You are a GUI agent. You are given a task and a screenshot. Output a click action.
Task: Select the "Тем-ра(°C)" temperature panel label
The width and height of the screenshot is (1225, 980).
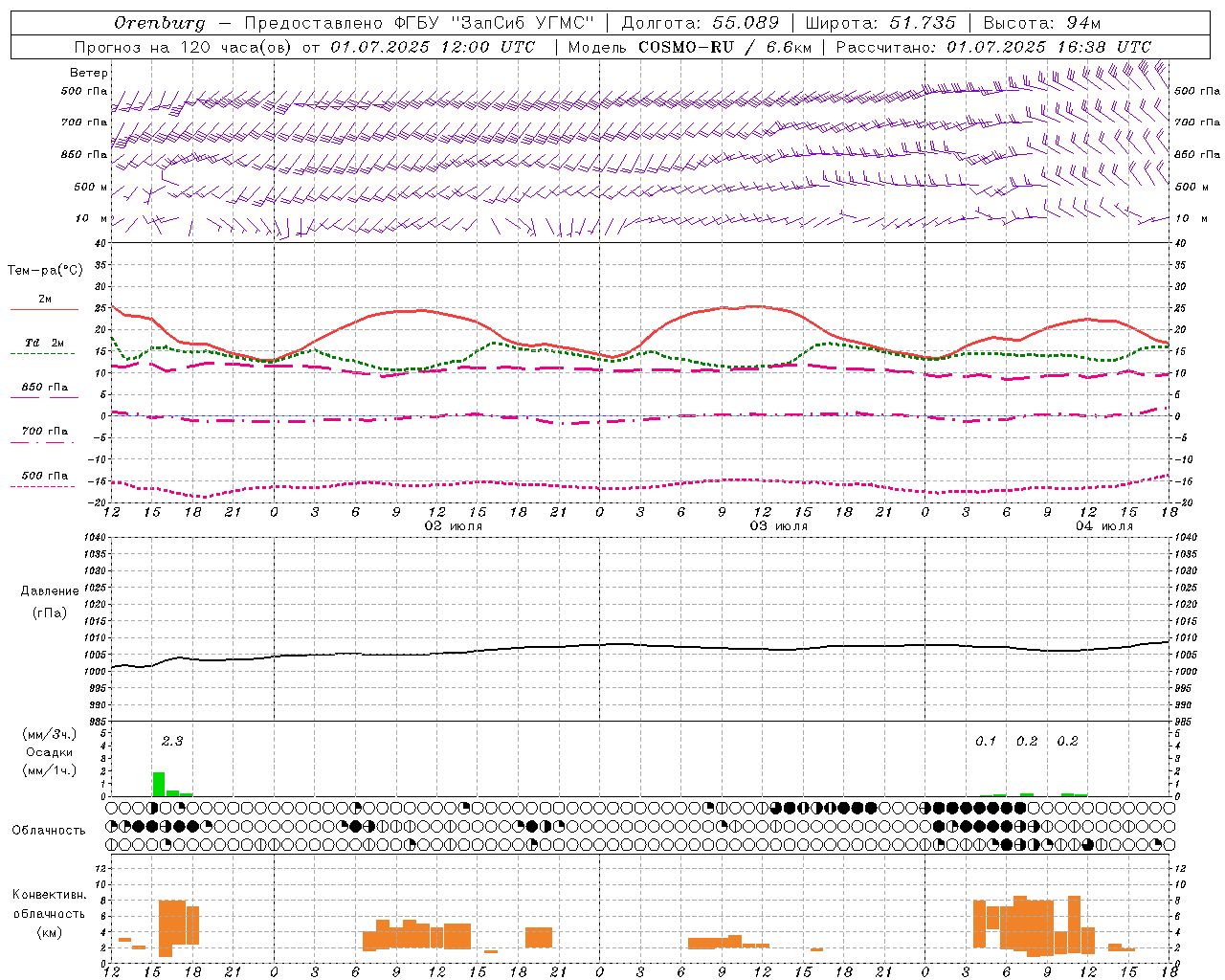coord(45,271)
